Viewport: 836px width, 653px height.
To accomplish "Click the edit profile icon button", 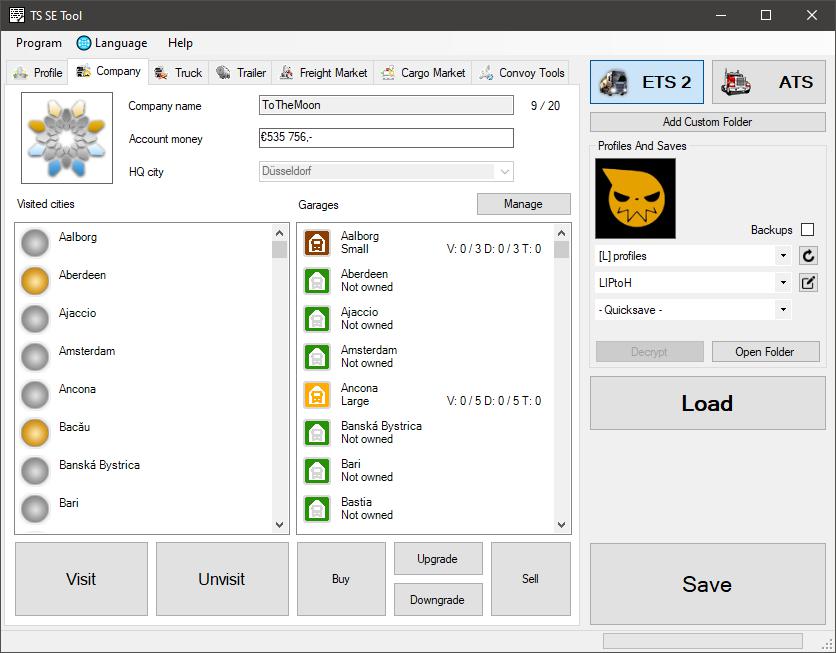I will tap(808, 283).
